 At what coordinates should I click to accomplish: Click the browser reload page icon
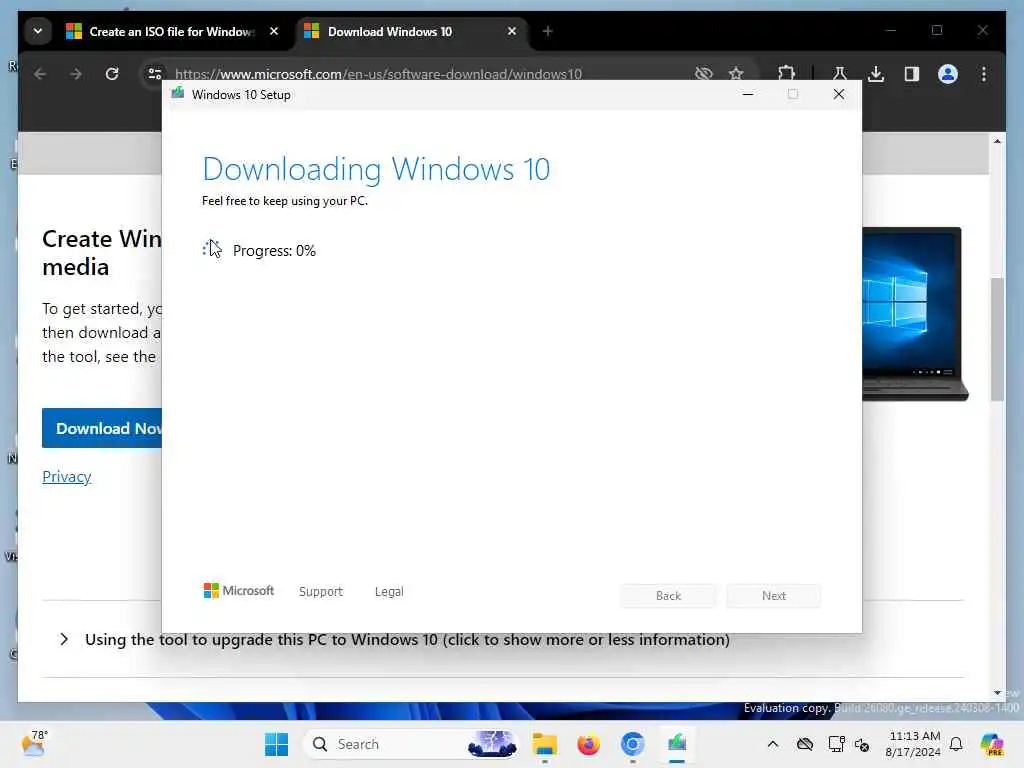[x=112, y=74]
